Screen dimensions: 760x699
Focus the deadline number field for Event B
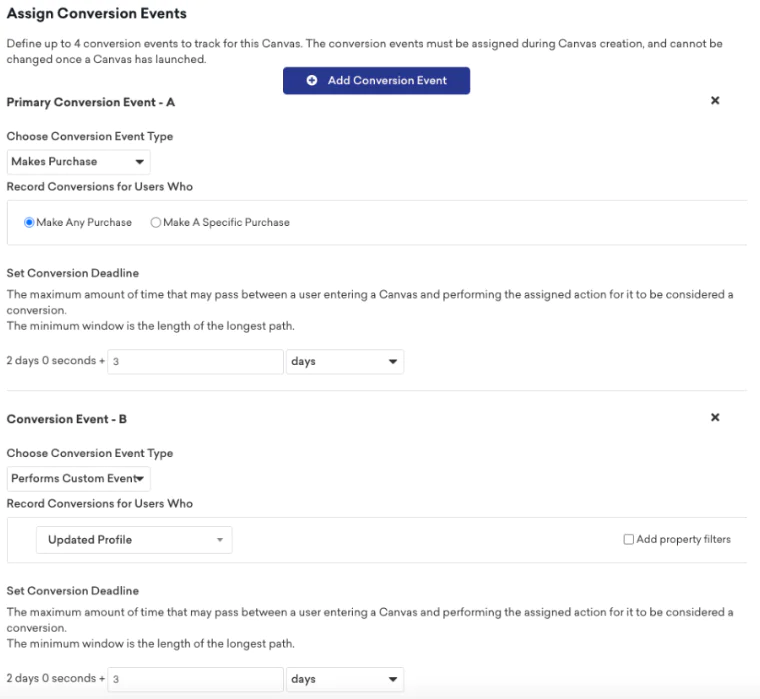[195, 680]
